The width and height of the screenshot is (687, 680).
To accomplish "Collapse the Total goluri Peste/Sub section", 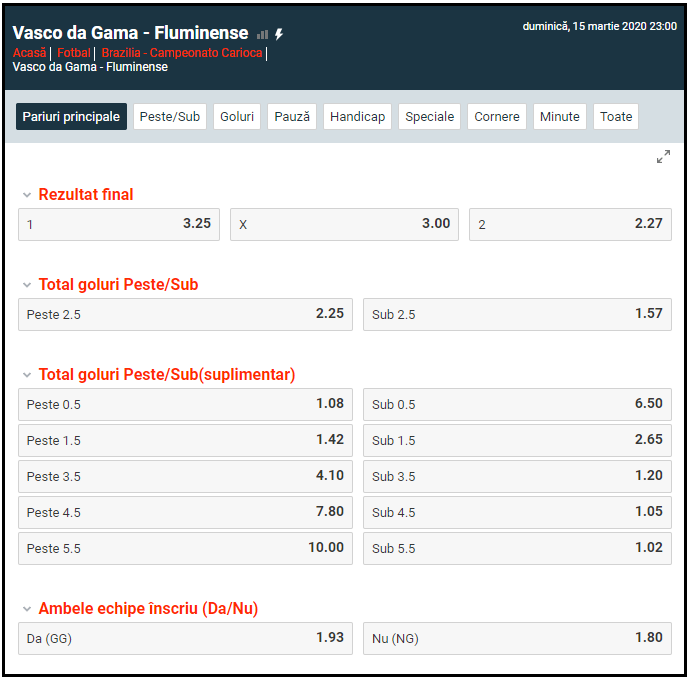I will [27, 285].
